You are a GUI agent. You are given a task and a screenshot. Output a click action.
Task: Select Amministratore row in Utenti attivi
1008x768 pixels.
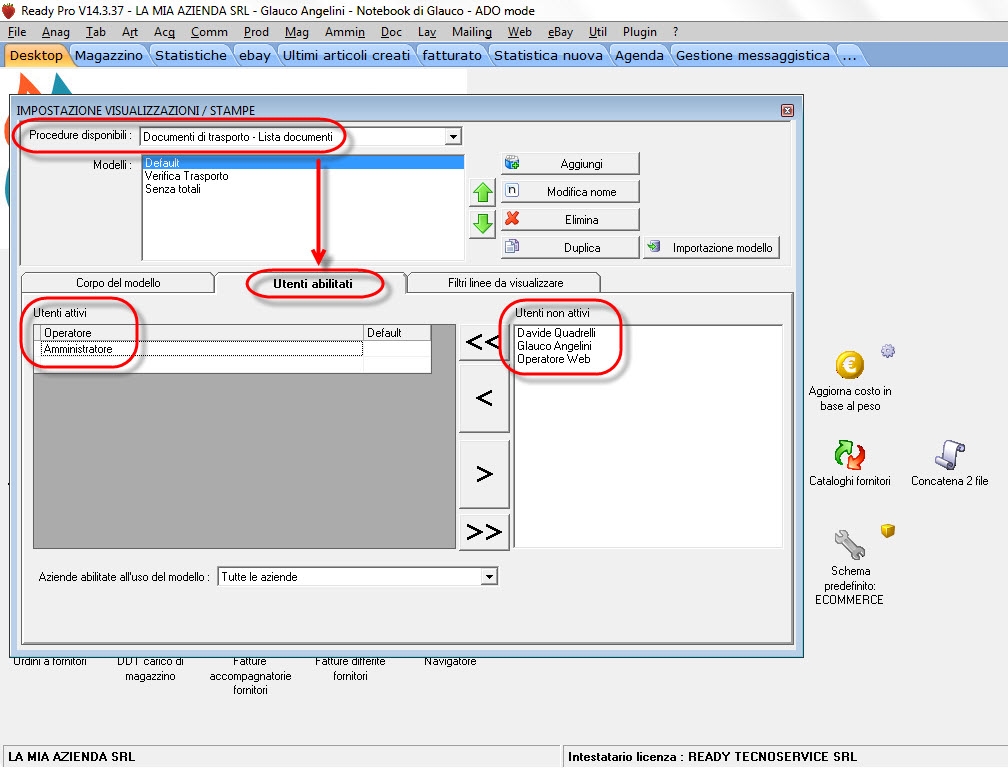[x=202, y=348]
